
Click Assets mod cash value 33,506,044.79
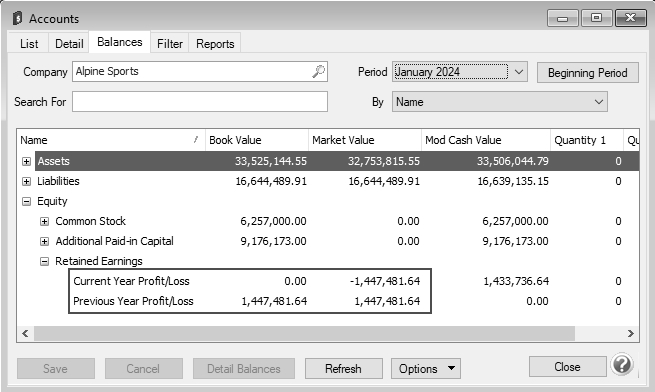click(513, 161)
